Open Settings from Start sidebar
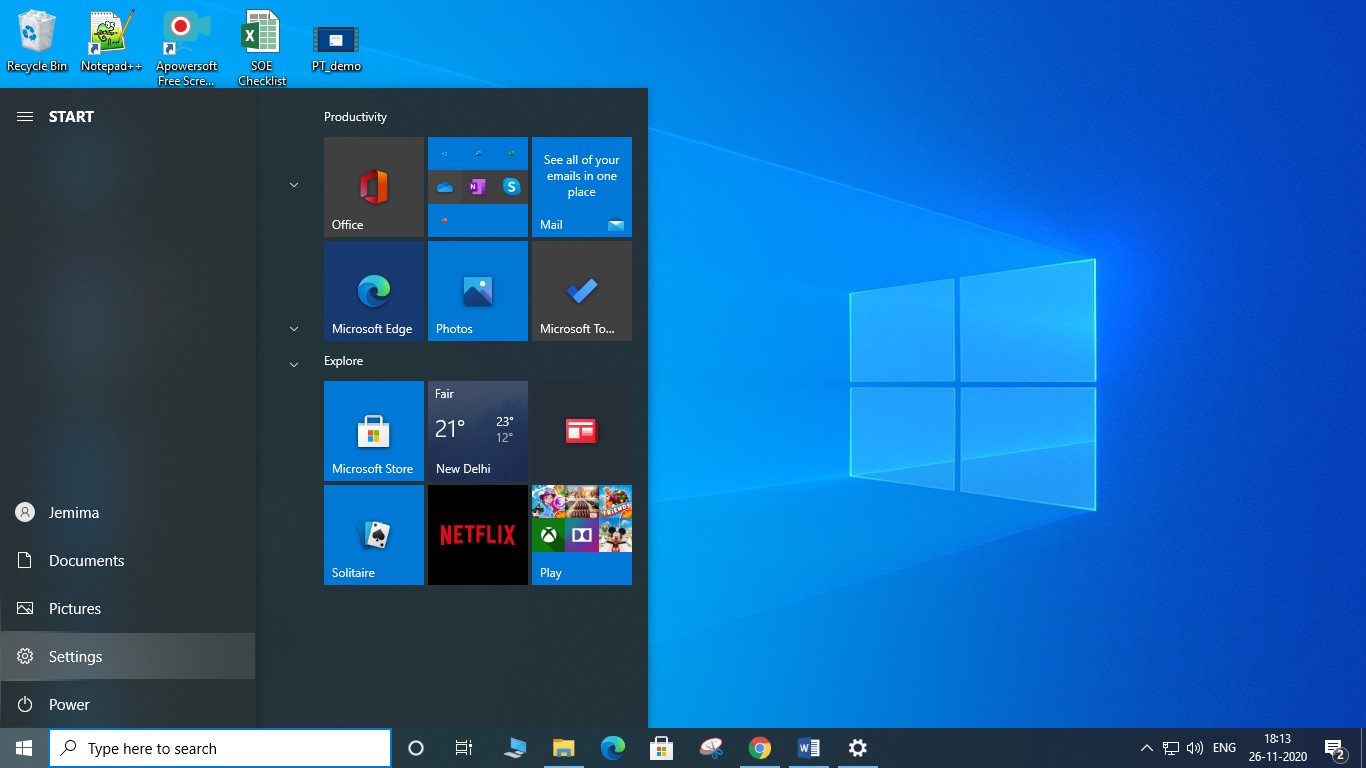1366x768 pixels. click(x=128, y=657)
